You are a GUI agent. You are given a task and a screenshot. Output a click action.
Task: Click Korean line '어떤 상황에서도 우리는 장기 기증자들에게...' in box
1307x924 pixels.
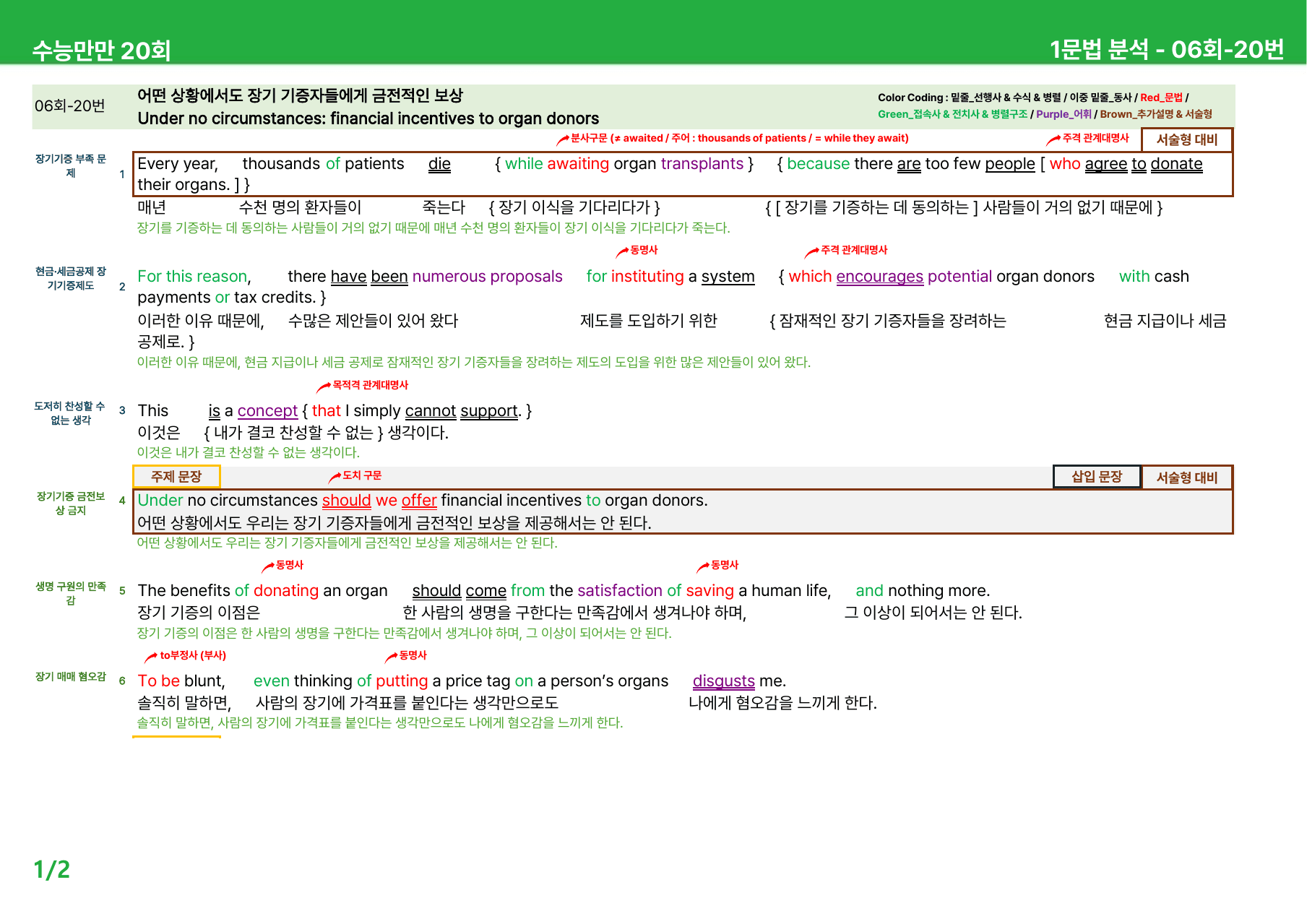[394, 523]
